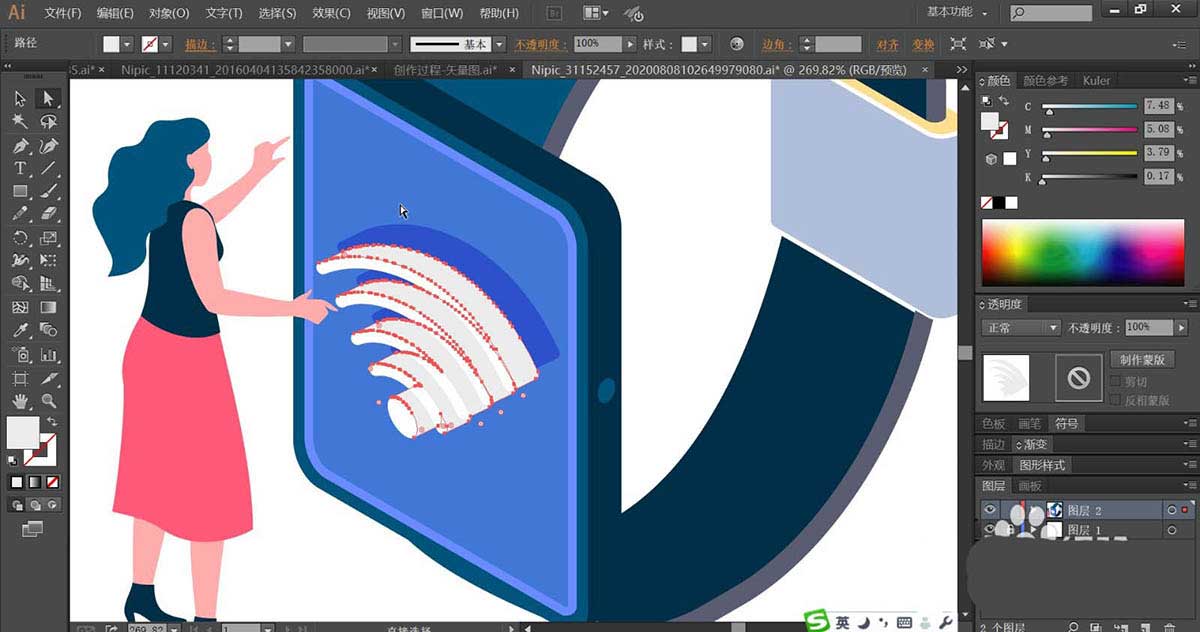Set None color mode in toolbox
The image size is (1200, 632).
pyautogui.click(x=53, y=482)
